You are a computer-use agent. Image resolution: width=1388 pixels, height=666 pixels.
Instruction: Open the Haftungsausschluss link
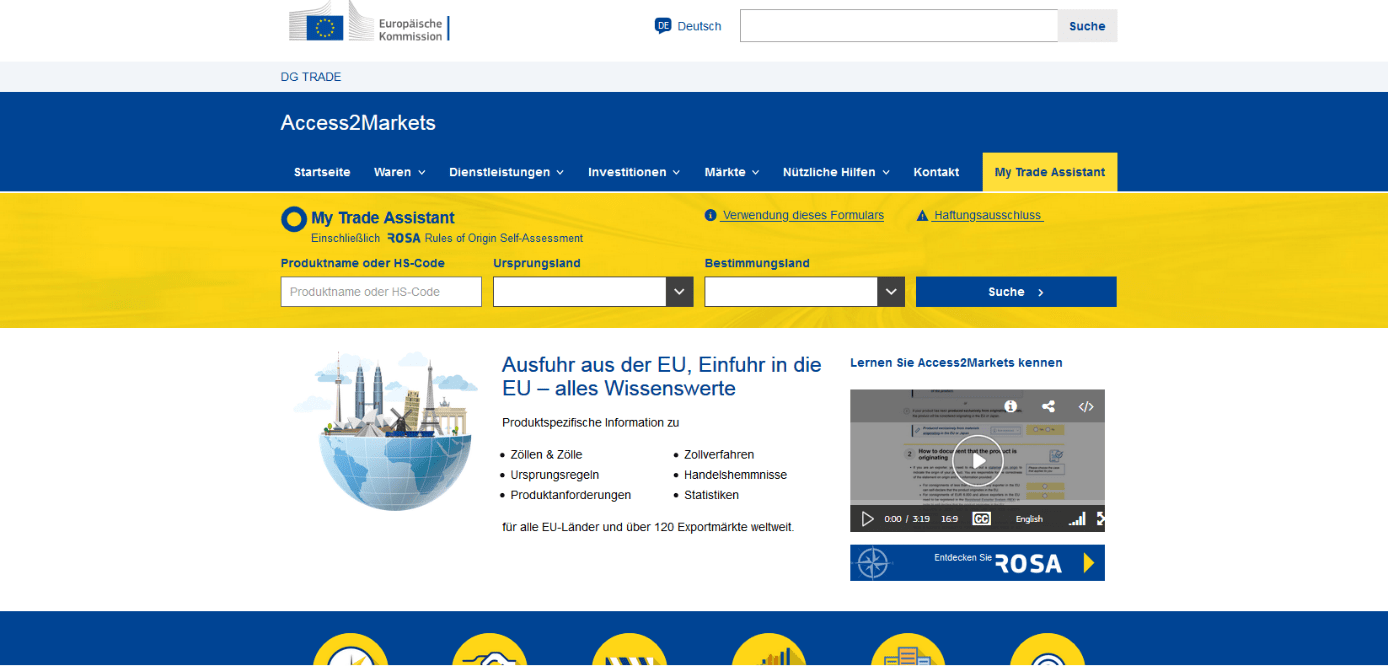pos(987,214)
